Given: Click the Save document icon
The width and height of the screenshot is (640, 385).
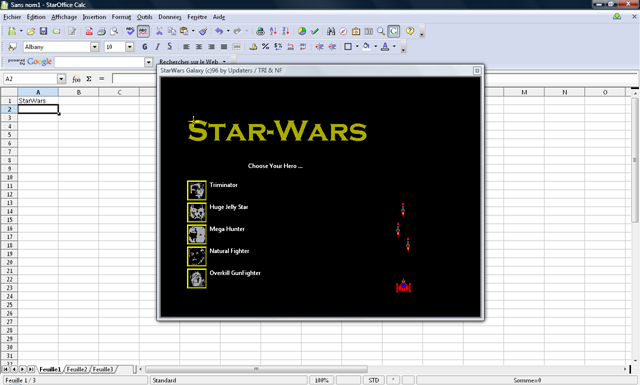Looking at the screenshot, I should point(43,31).
